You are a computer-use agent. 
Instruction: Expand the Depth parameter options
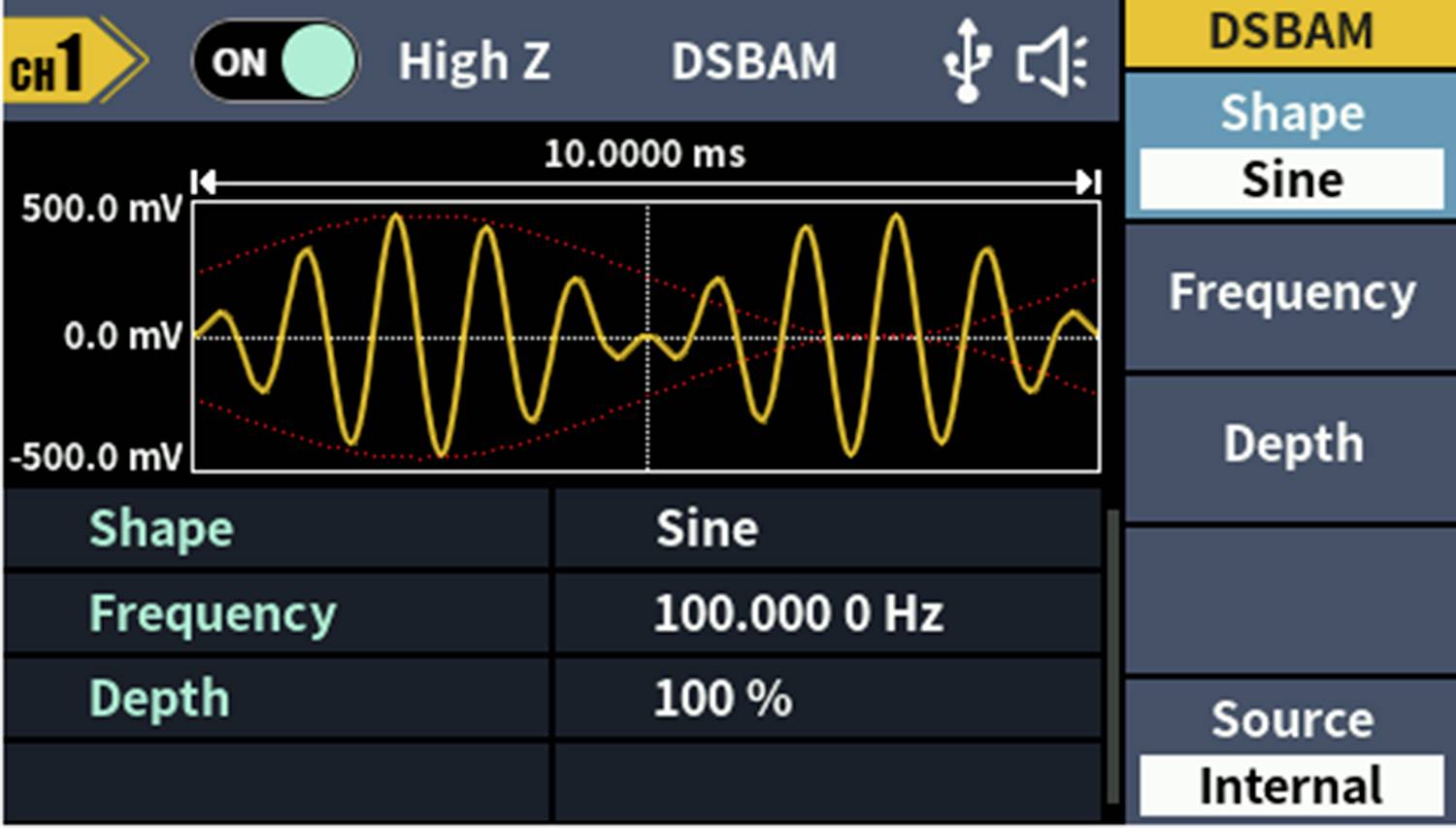pos(1289,443)
